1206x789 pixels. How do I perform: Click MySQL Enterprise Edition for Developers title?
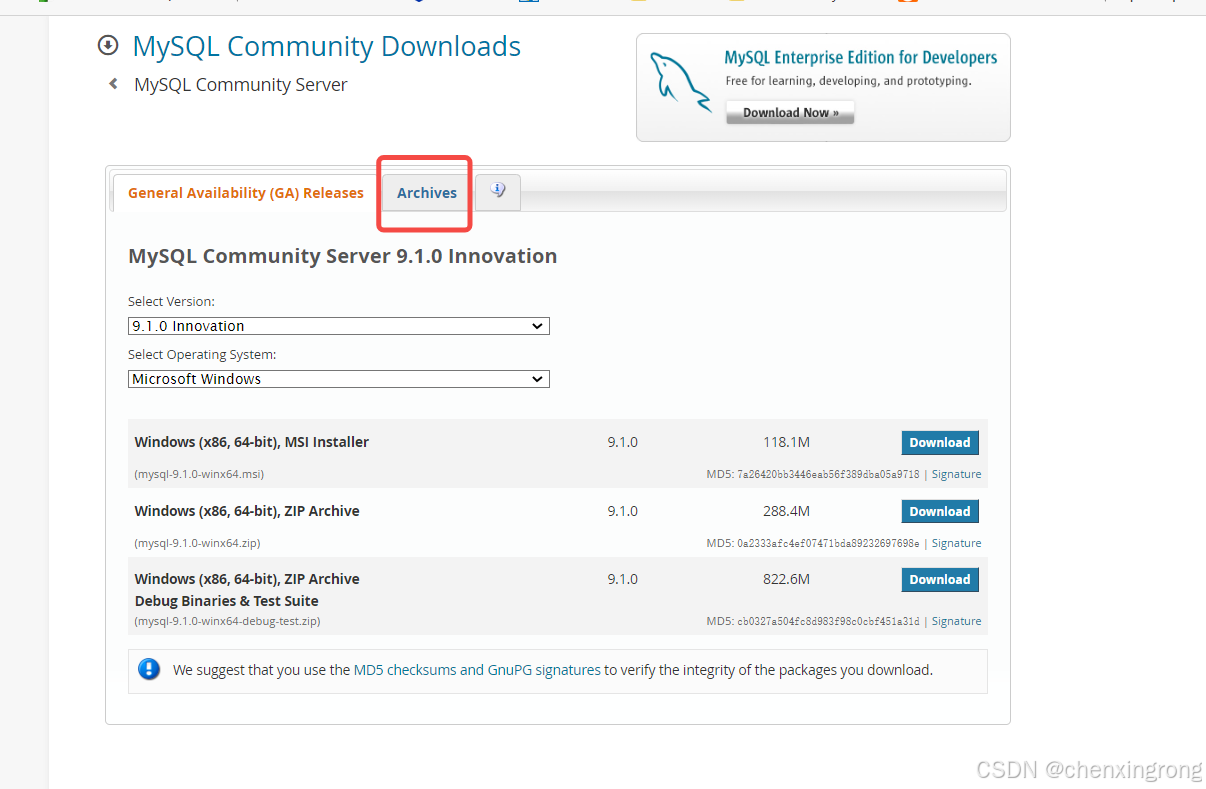coord(861,58)
